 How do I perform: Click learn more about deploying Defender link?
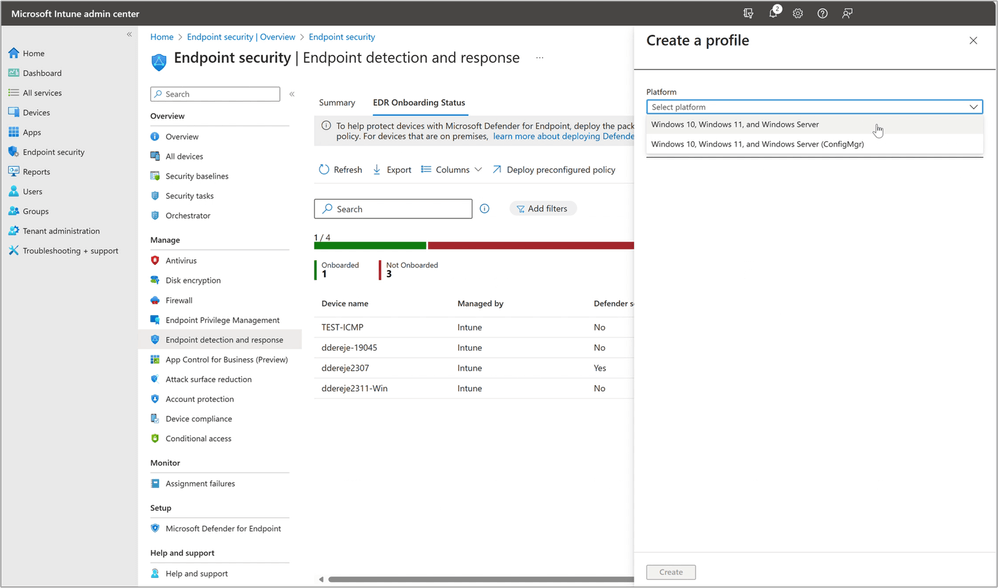coord(563,136)
